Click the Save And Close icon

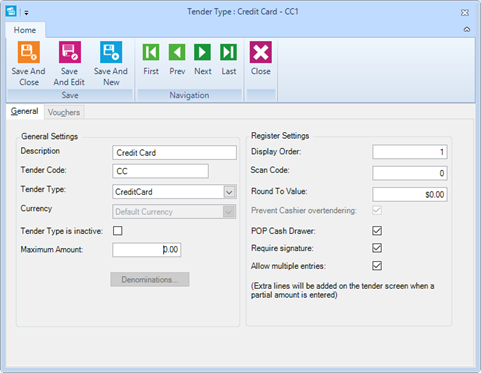(29, 52)
